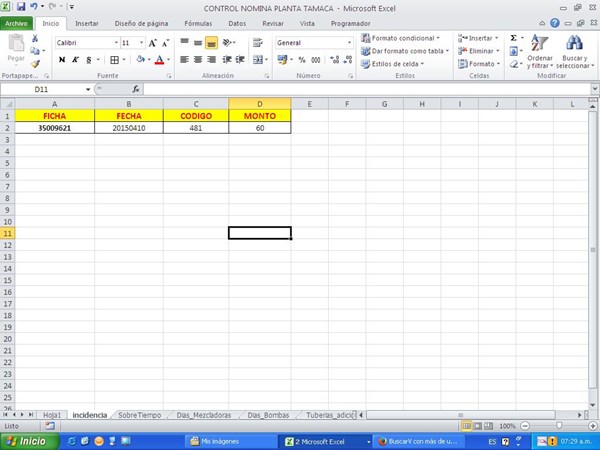600x450 pixels.
Task: Switch to the Fórmulas tab
Action: tap(198, 23)
